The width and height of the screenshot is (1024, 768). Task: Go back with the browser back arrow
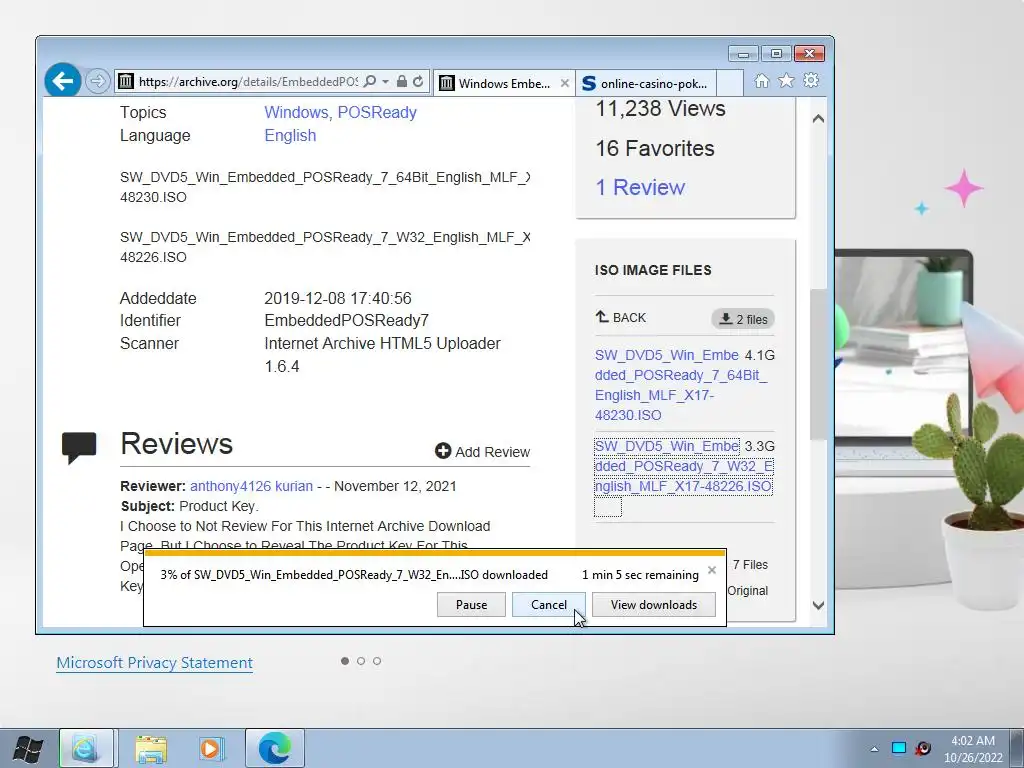coord(63,81)
